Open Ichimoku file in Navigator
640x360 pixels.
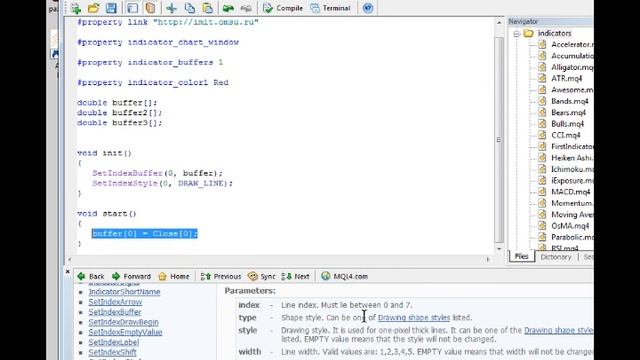pos(572,169)
